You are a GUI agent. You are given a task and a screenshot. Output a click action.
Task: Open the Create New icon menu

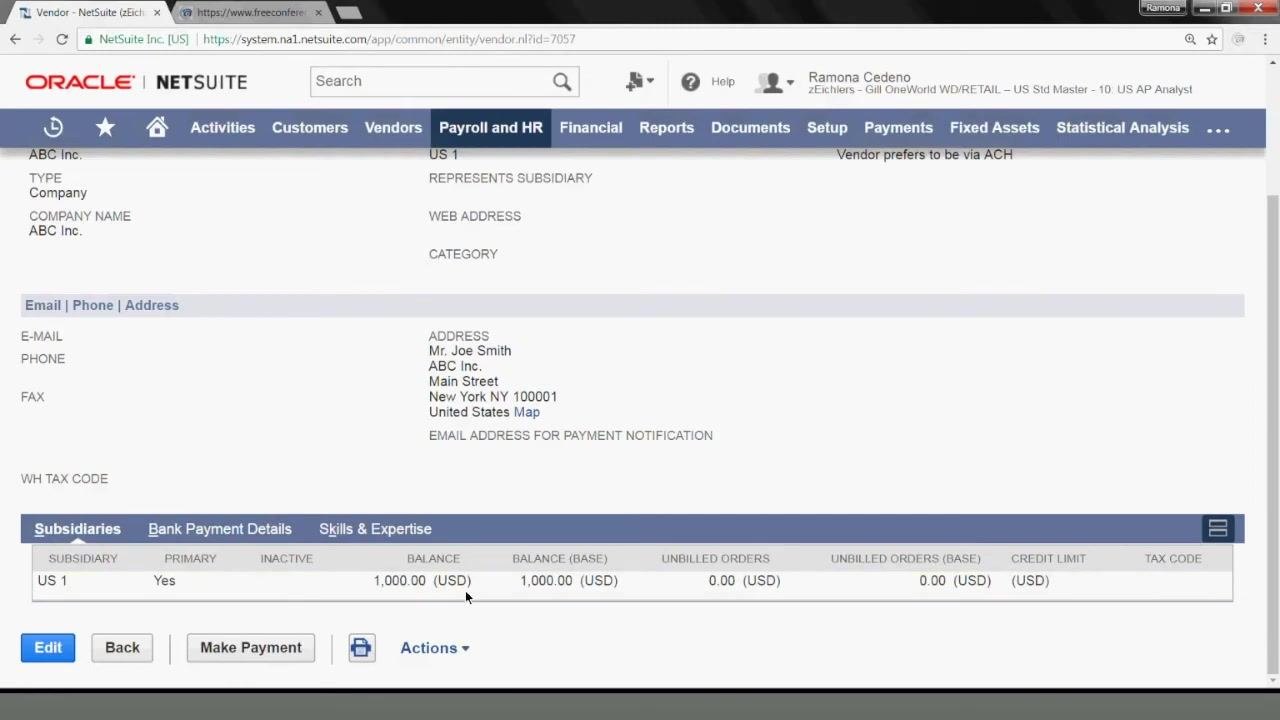639,82
